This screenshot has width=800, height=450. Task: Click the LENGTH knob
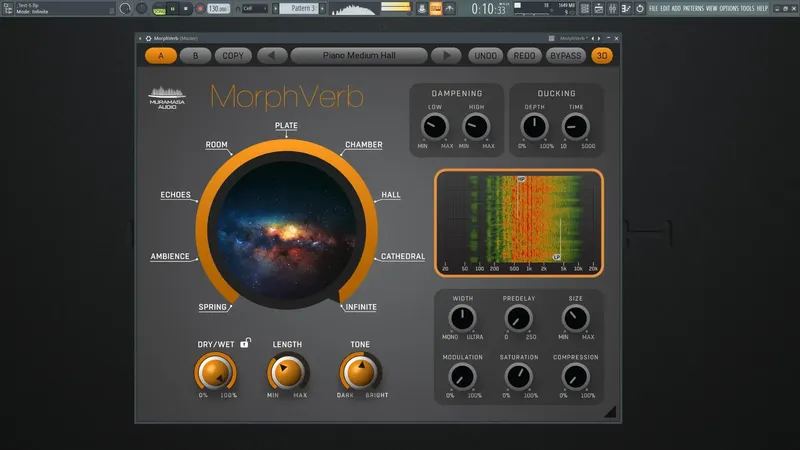tap(287, 372)
